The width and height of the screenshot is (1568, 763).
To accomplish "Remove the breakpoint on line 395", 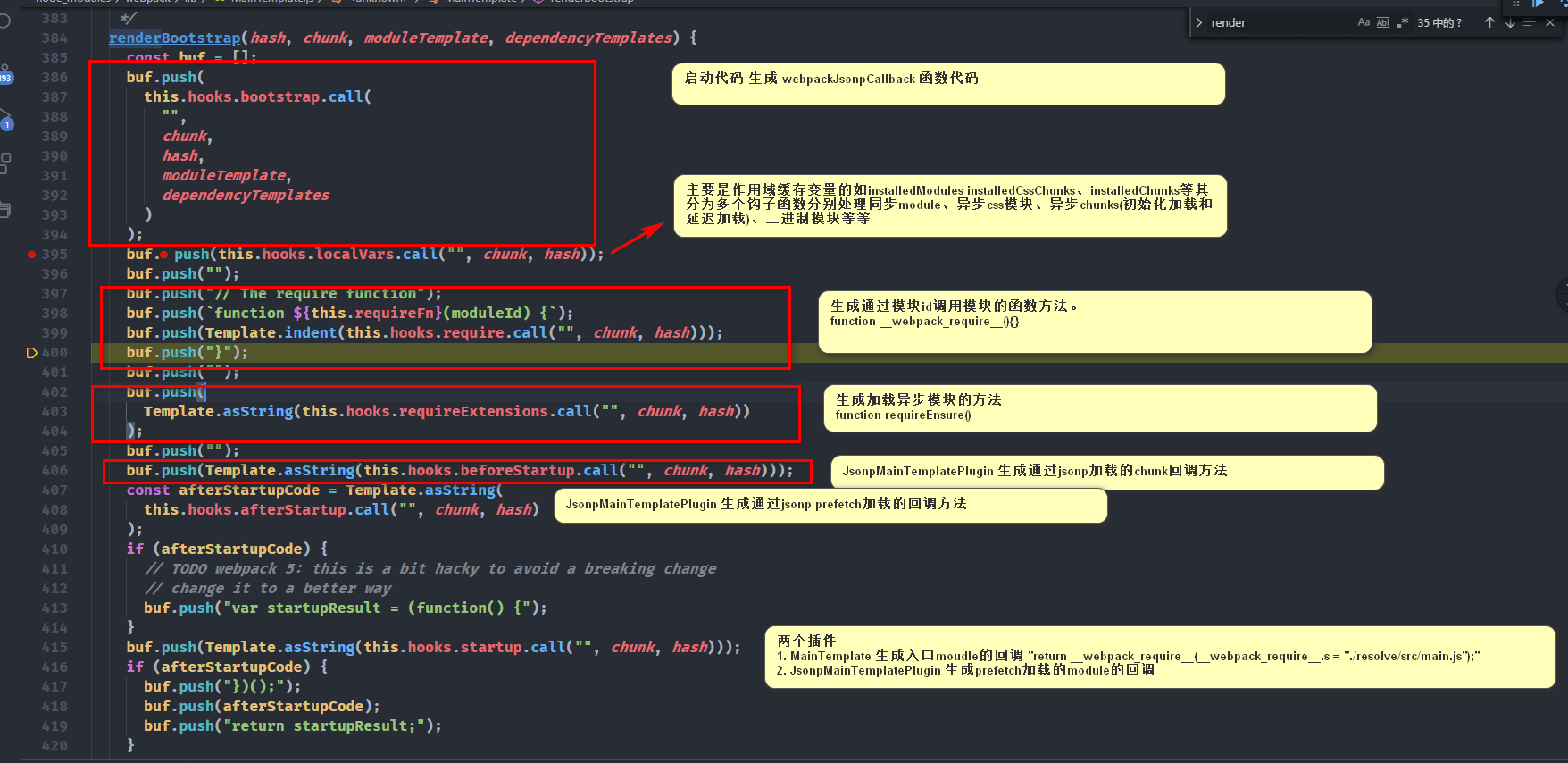I will pyautogui.click(x=31, y=255).
